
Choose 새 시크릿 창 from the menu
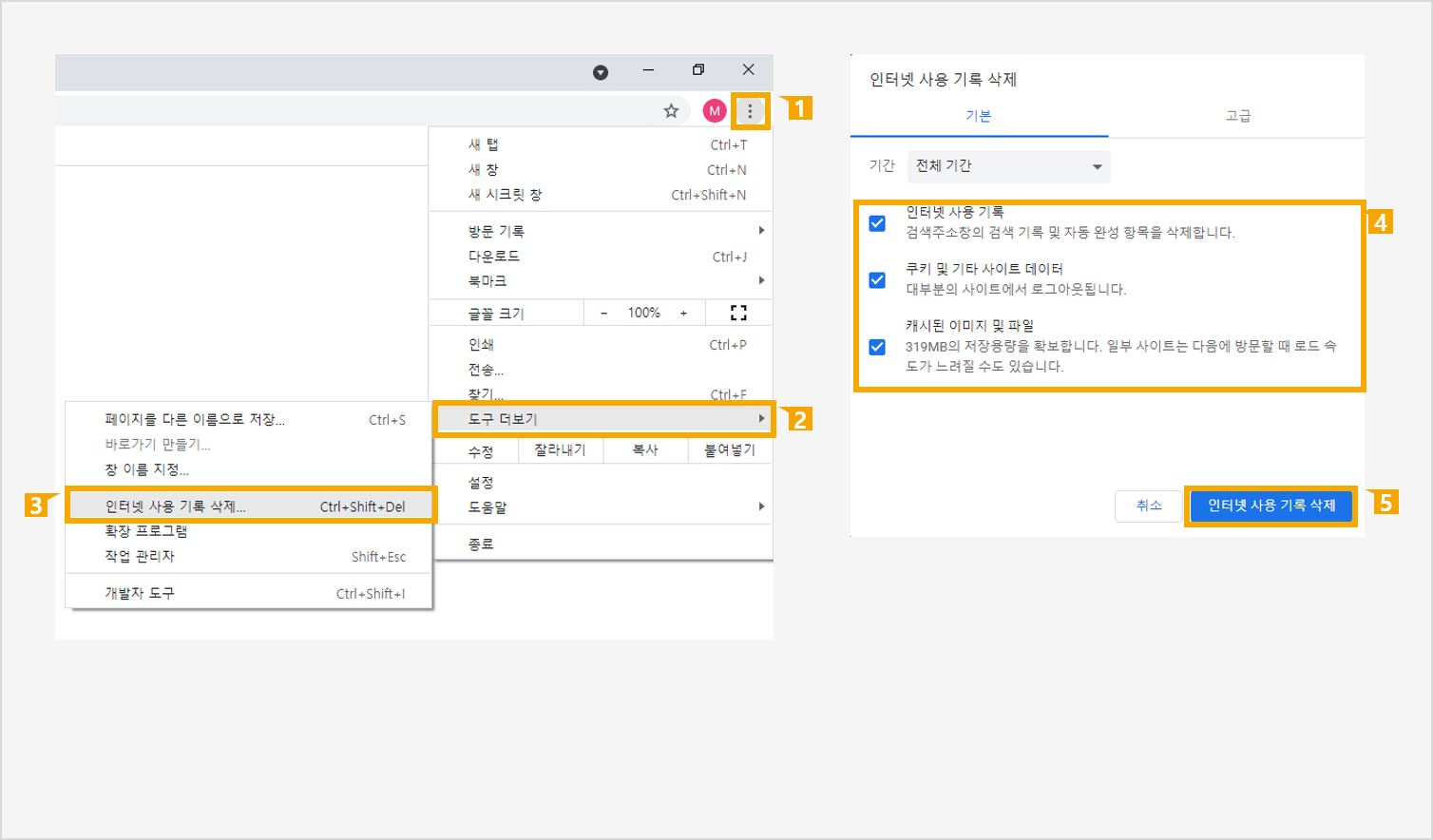click(x=505, y=195)
